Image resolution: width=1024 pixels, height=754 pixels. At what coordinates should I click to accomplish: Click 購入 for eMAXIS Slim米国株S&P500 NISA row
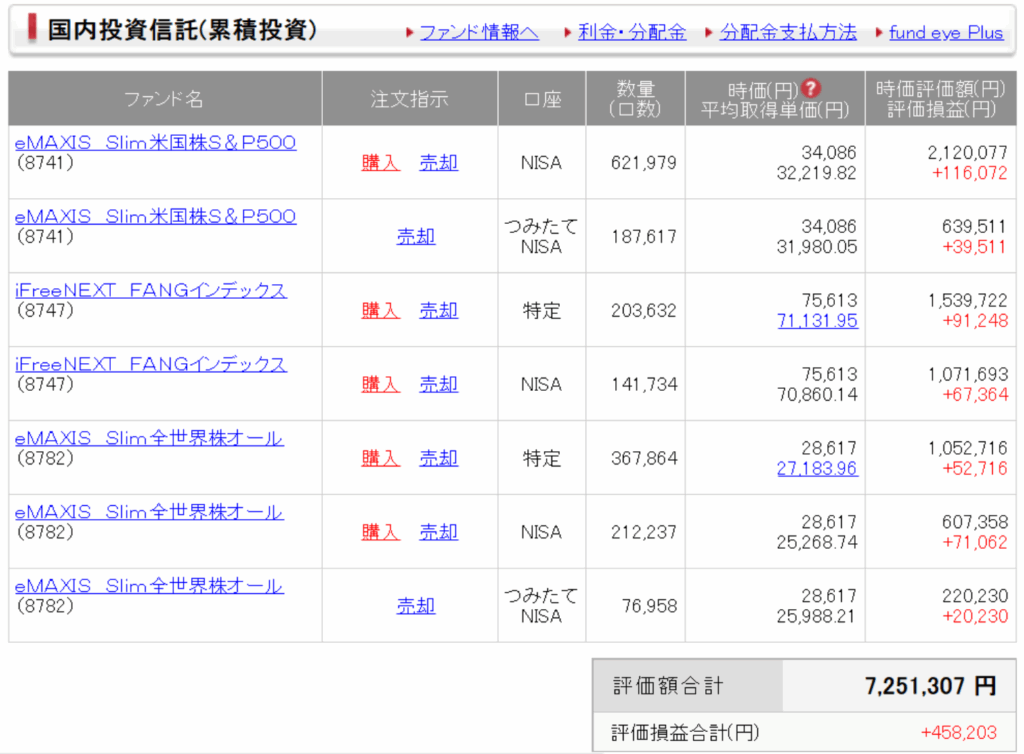coord(380,162)
